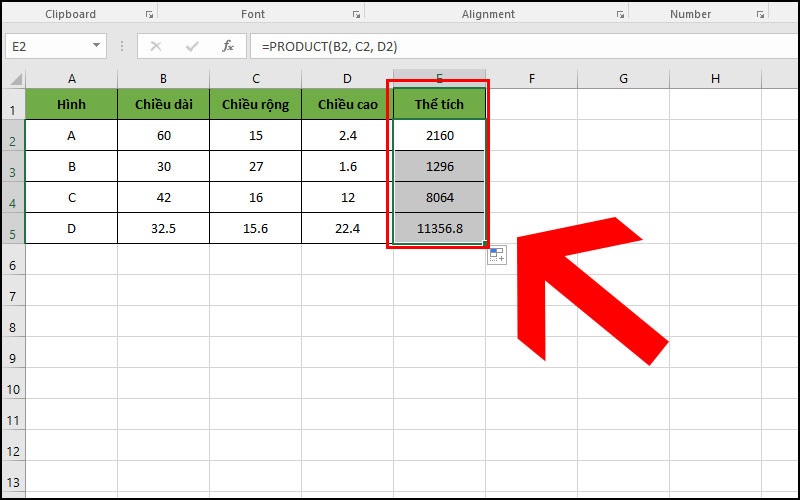Select the cell containing 11356.8

[x=440, y=228]
